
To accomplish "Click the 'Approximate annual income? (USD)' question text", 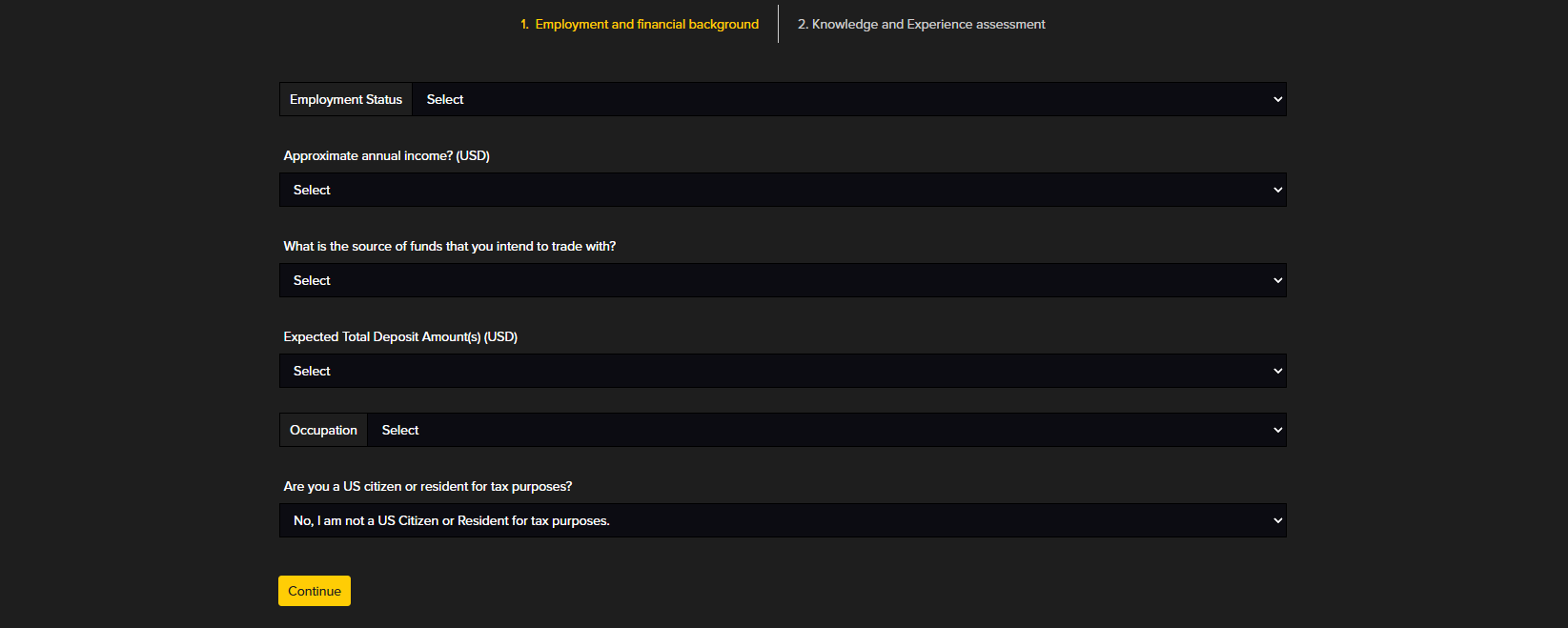I will pyautogui.click(x=386, y=155).
